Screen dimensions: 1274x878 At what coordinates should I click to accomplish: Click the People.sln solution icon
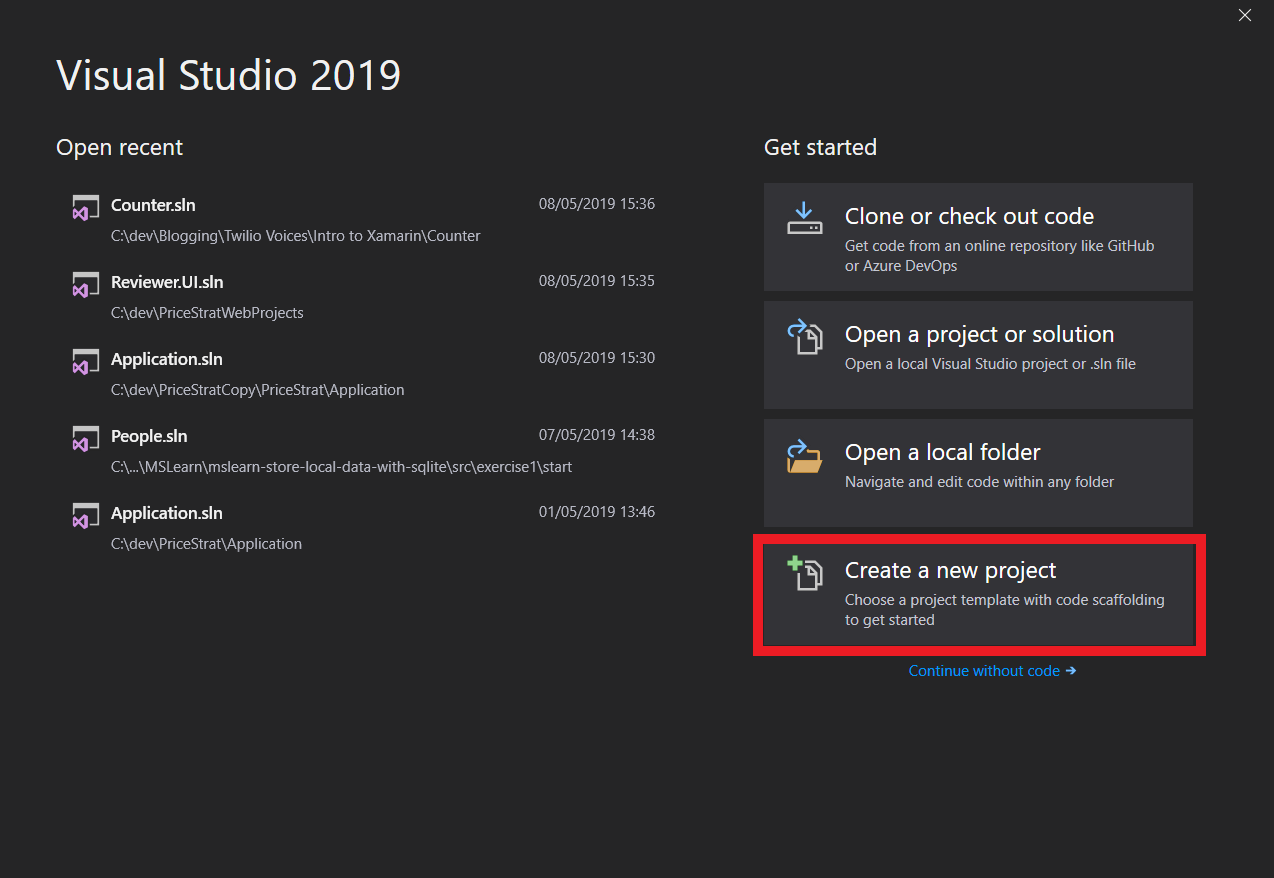(85, 438)
